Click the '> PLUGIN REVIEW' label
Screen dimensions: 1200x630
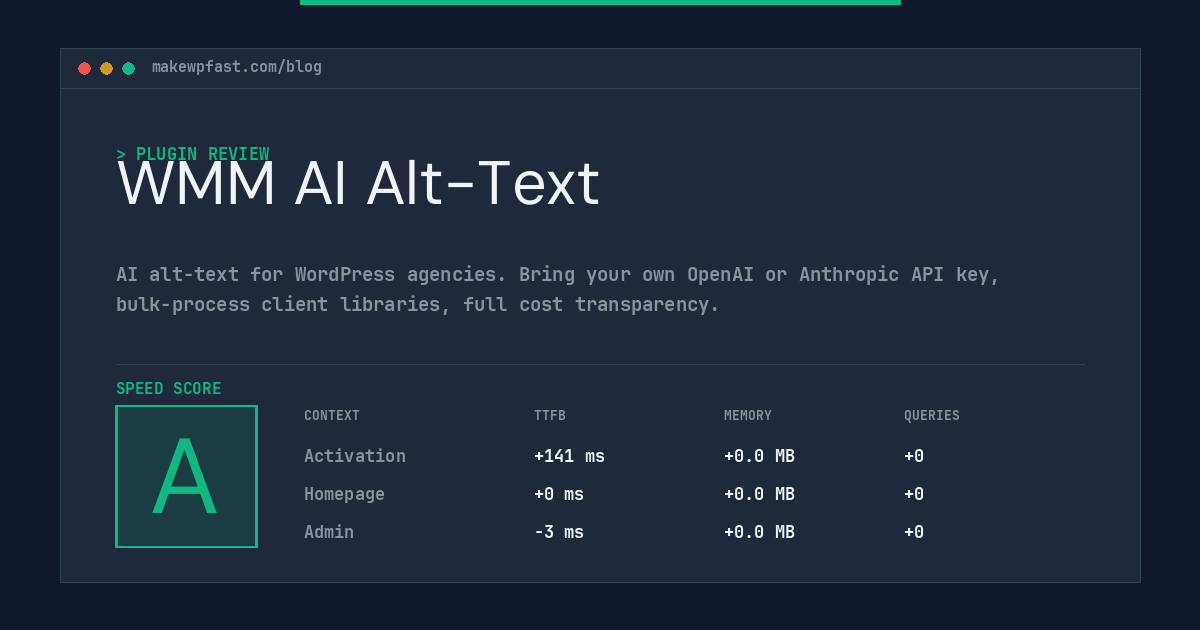193,154
